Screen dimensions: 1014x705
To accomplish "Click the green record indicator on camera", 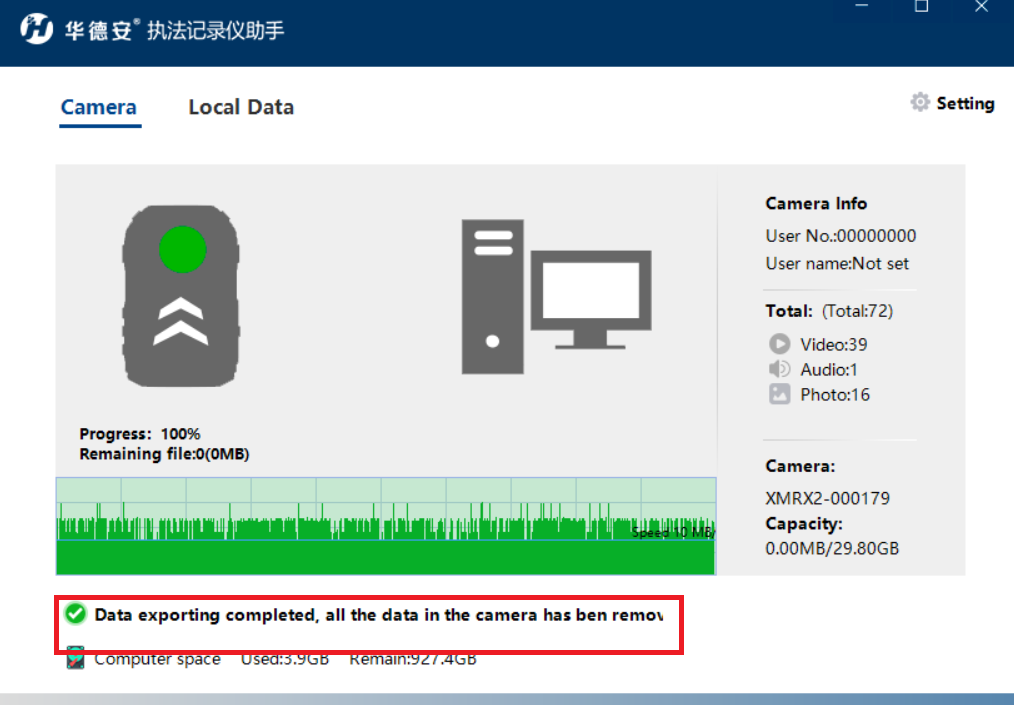I will click(x=182, y=250).
